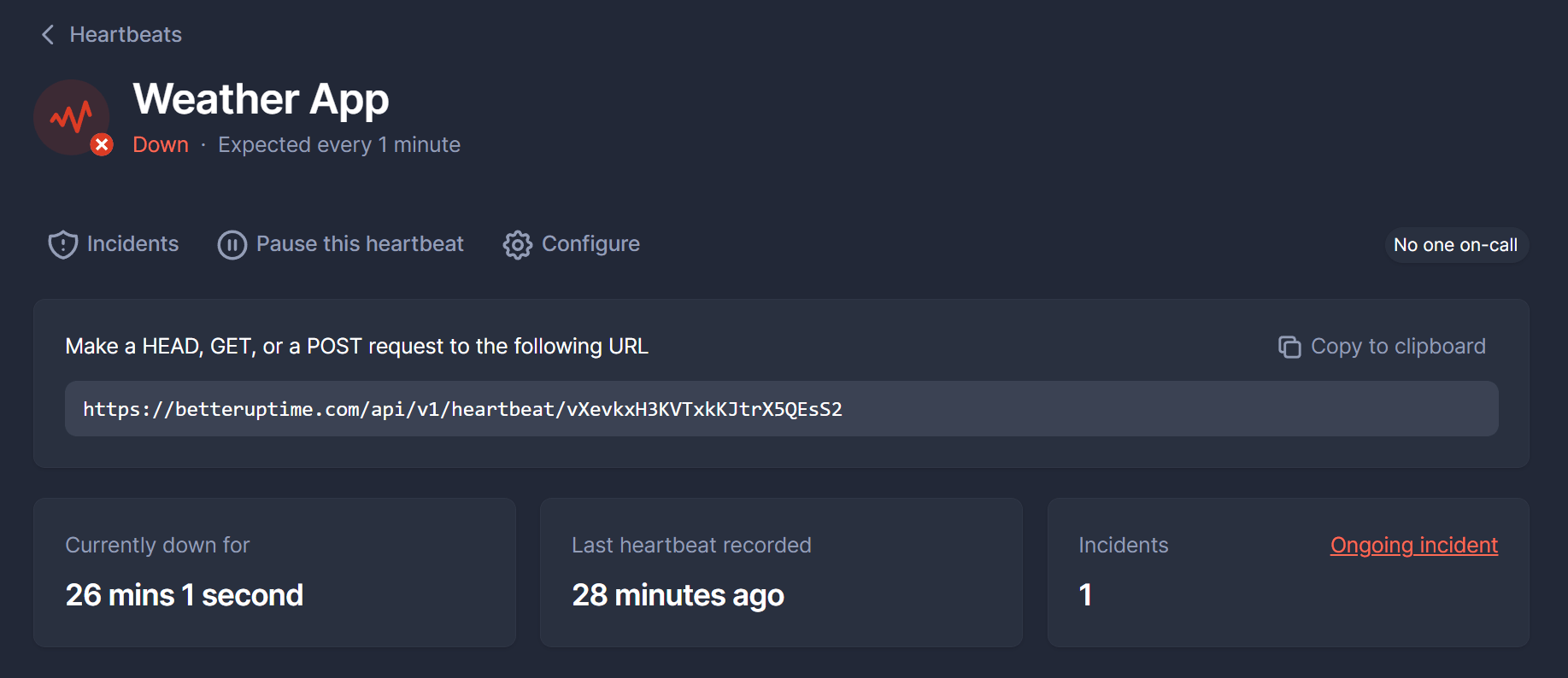The height and width of the screenshot is (678, 1568).
Task: Open the Ongoing incident link
Action: 1413,545
